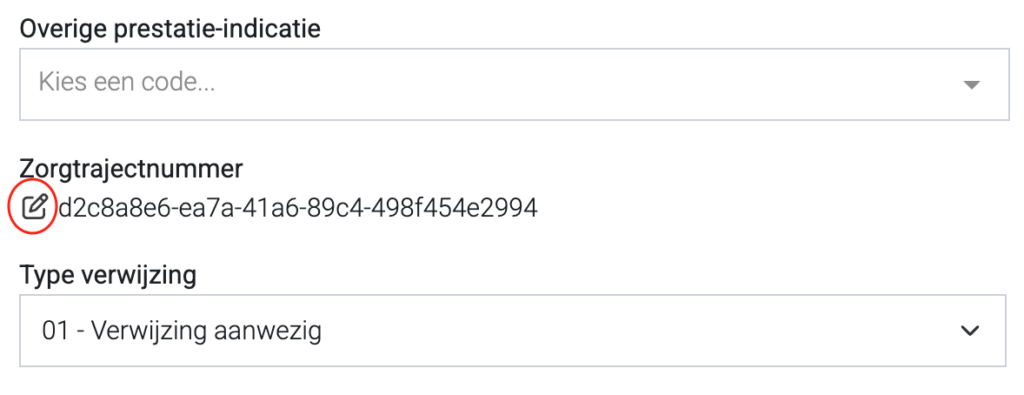Edit the care trajectory number via pencil

coord(35,207)
